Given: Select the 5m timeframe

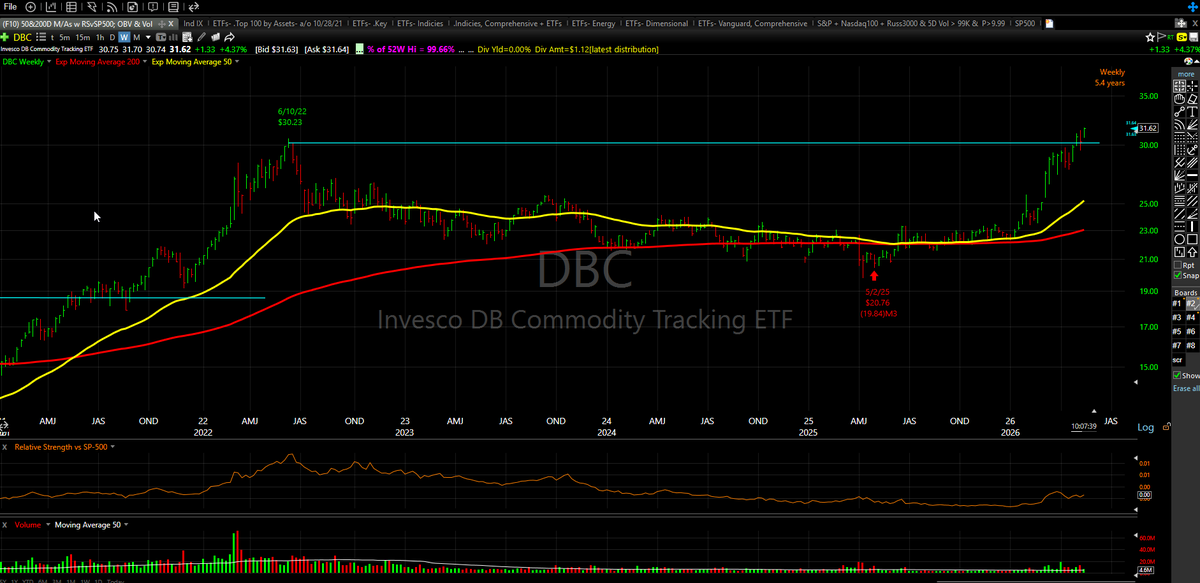Looking at the screenshot, I should tap(64, 37).
